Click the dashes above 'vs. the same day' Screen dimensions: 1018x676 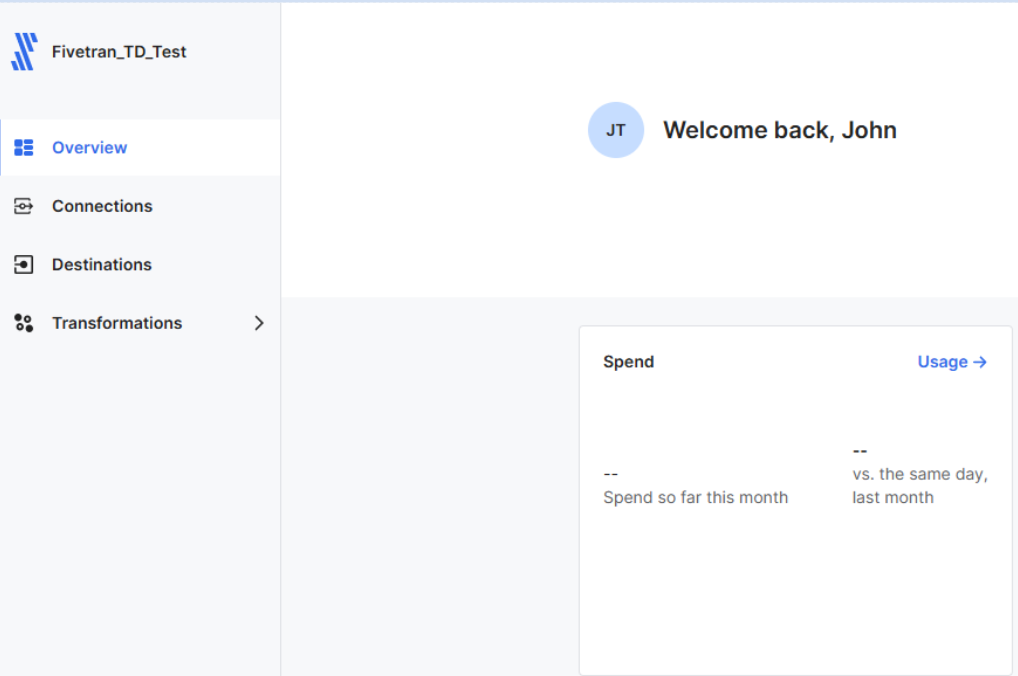click(860, 451)
